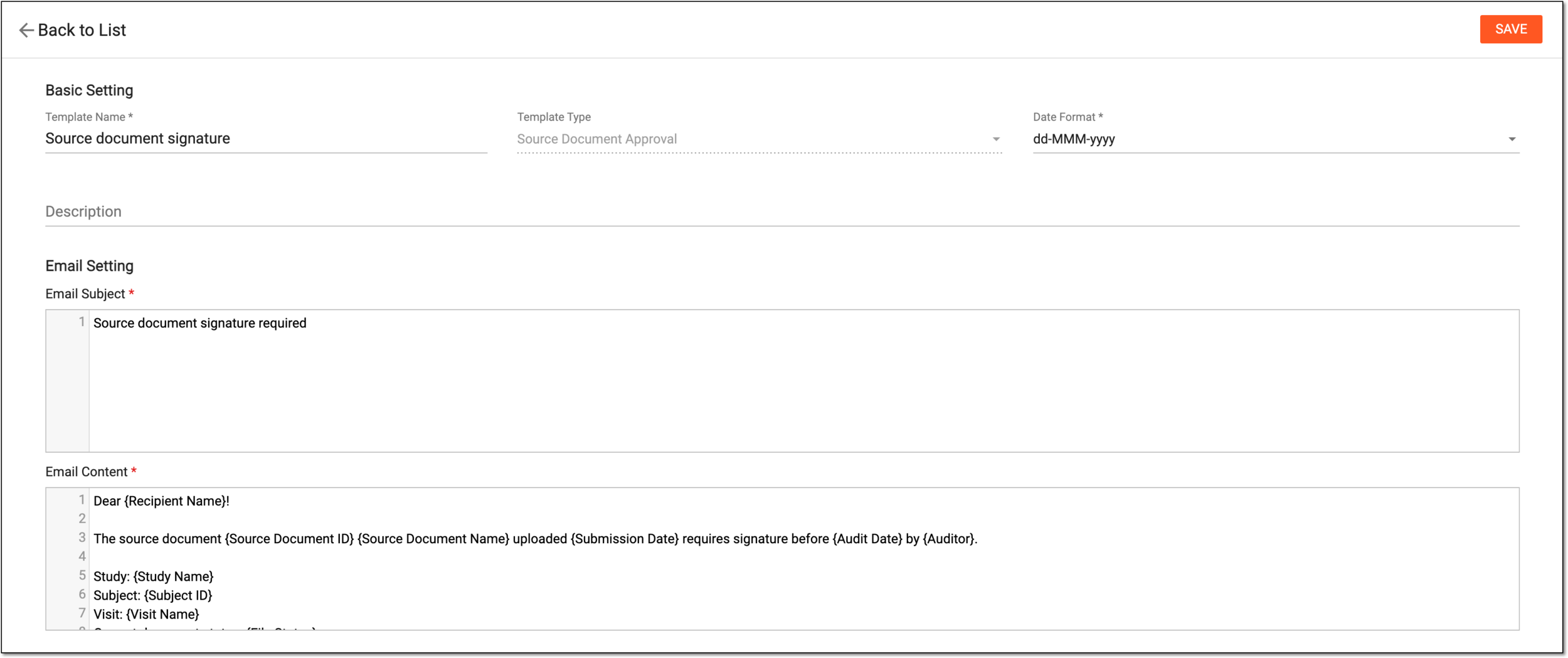The width and height of the screenshot is (1568, 658).
Task: Click 'Source document signature required' subject line
Action: click(200, 323)
